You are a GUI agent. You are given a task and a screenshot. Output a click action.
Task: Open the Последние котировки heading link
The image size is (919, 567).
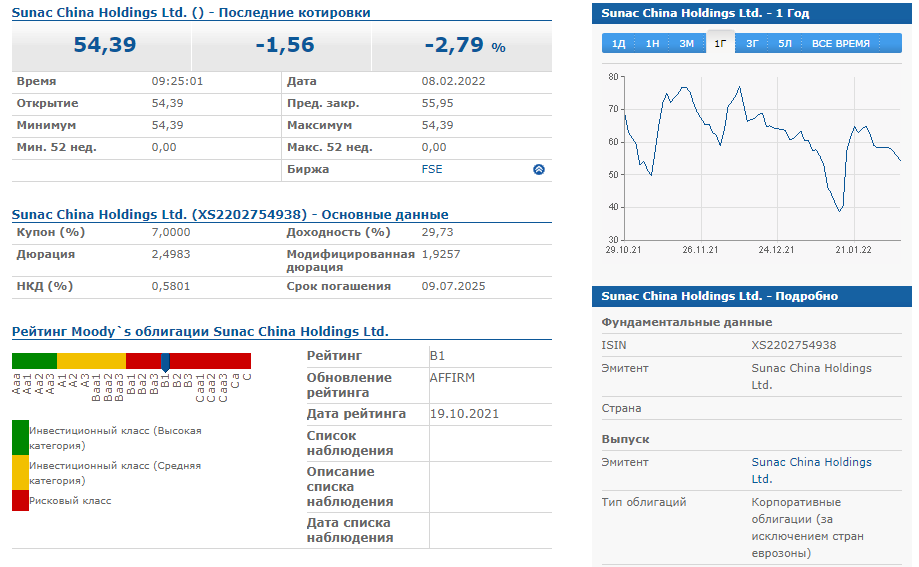point(191,12)
